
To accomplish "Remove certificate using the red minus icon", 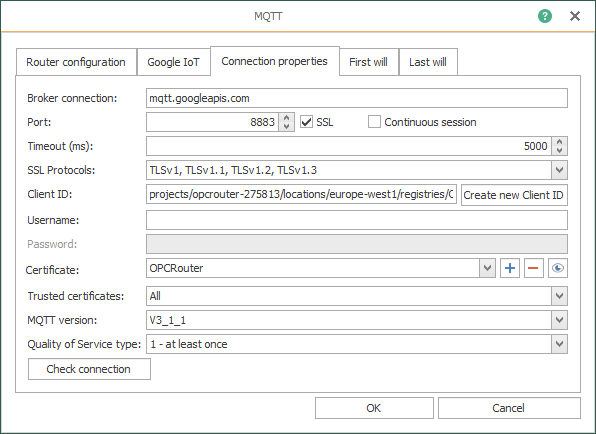I will [x=534, y=268].
